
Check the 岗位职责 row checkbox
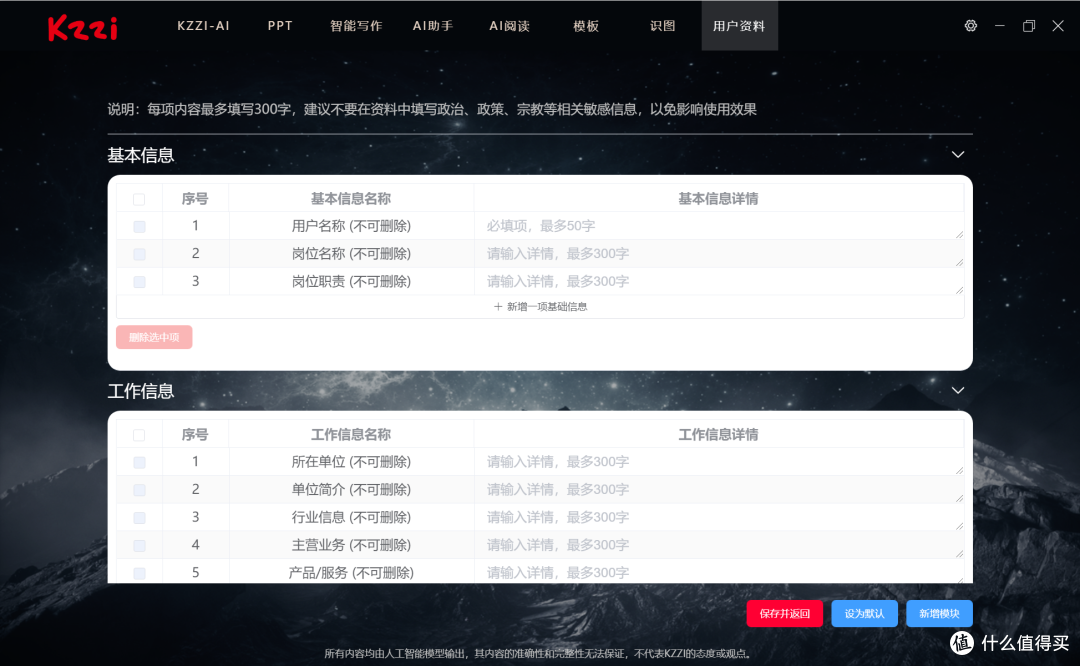pyautogui.click(x=139, y=282)
